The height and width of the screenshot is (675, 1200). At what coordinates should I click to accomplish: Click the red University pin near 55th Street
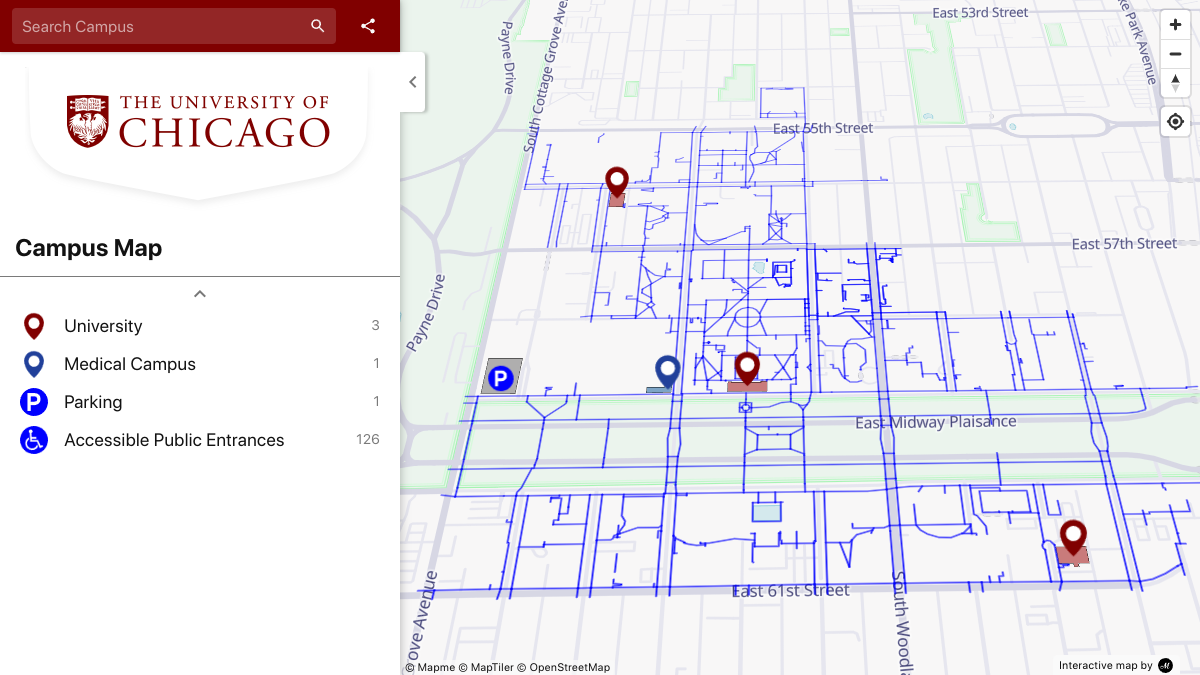(x=617, y=183)
